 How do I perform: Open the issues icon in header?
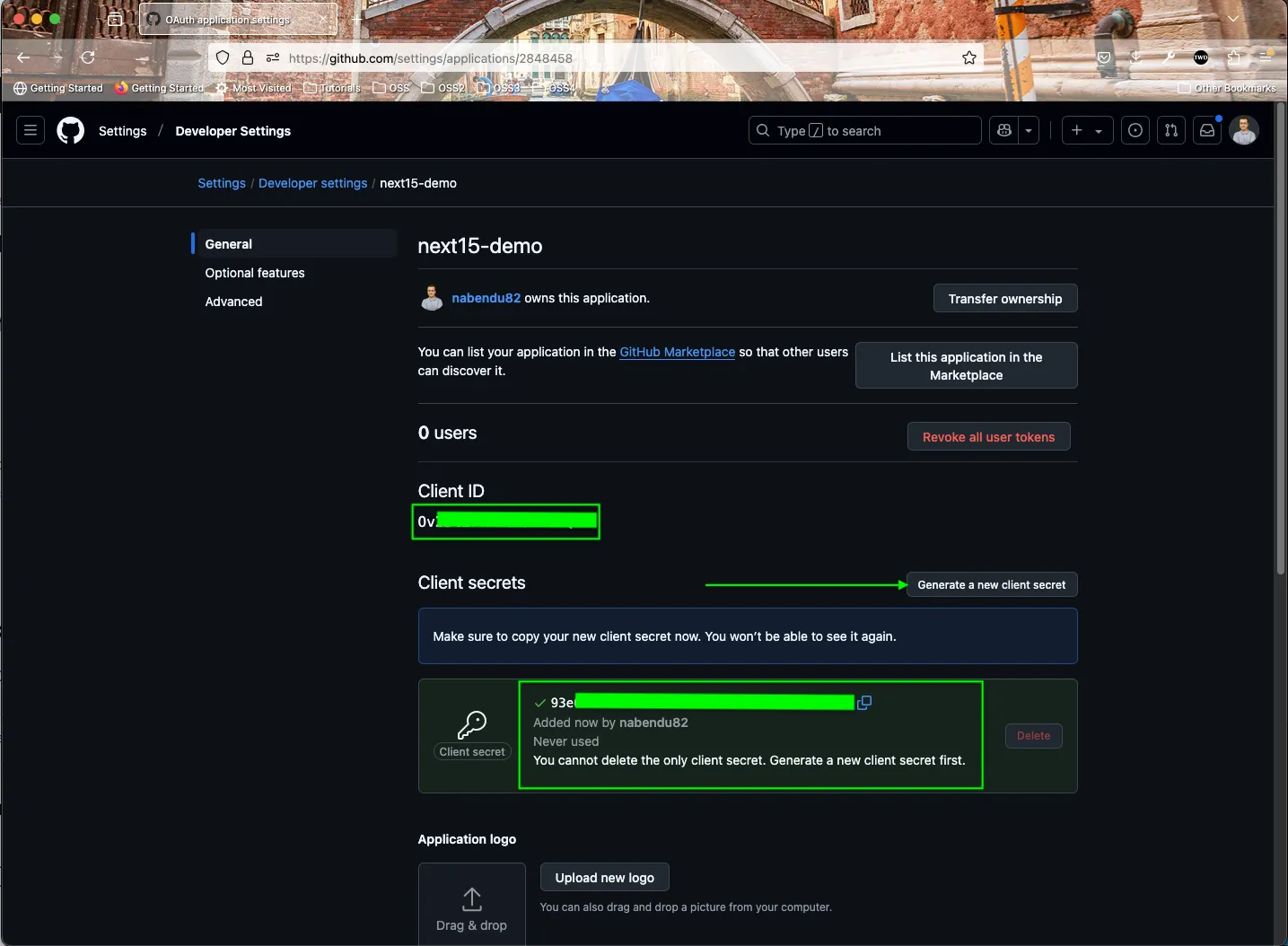coord(1135,130)
